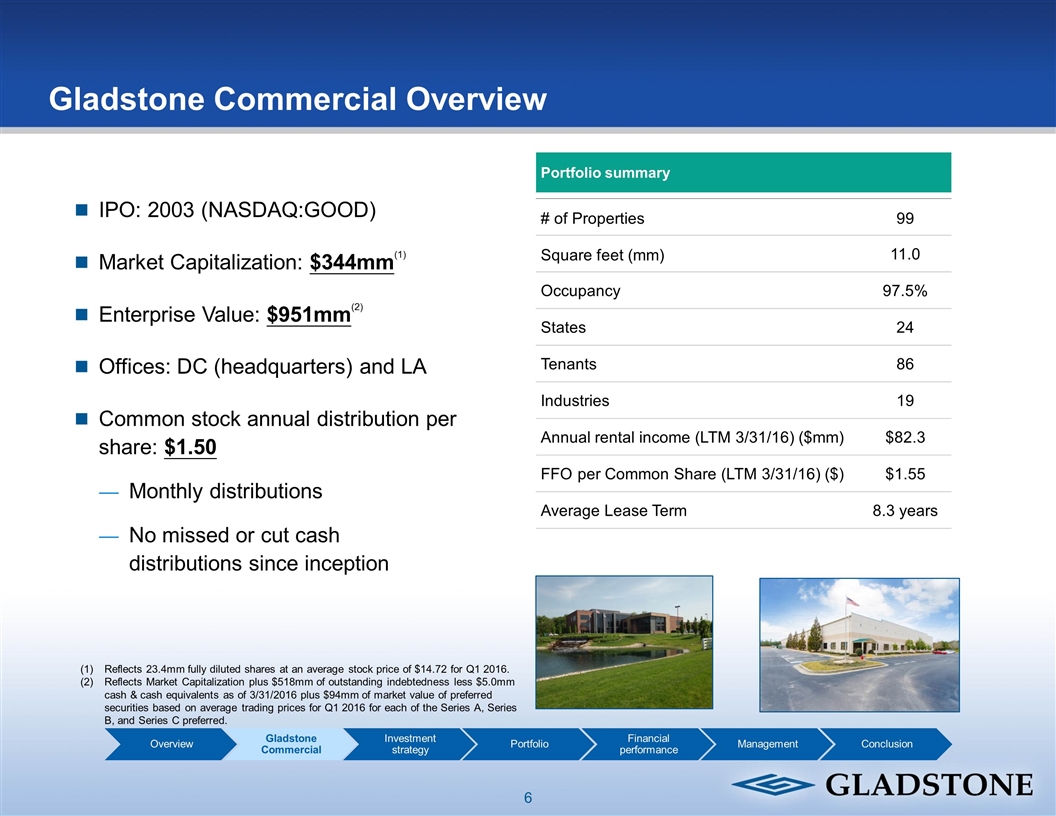Select the Portfolio summary table header
Screen dimensions: 1056x816
click(x=743, y=173)
